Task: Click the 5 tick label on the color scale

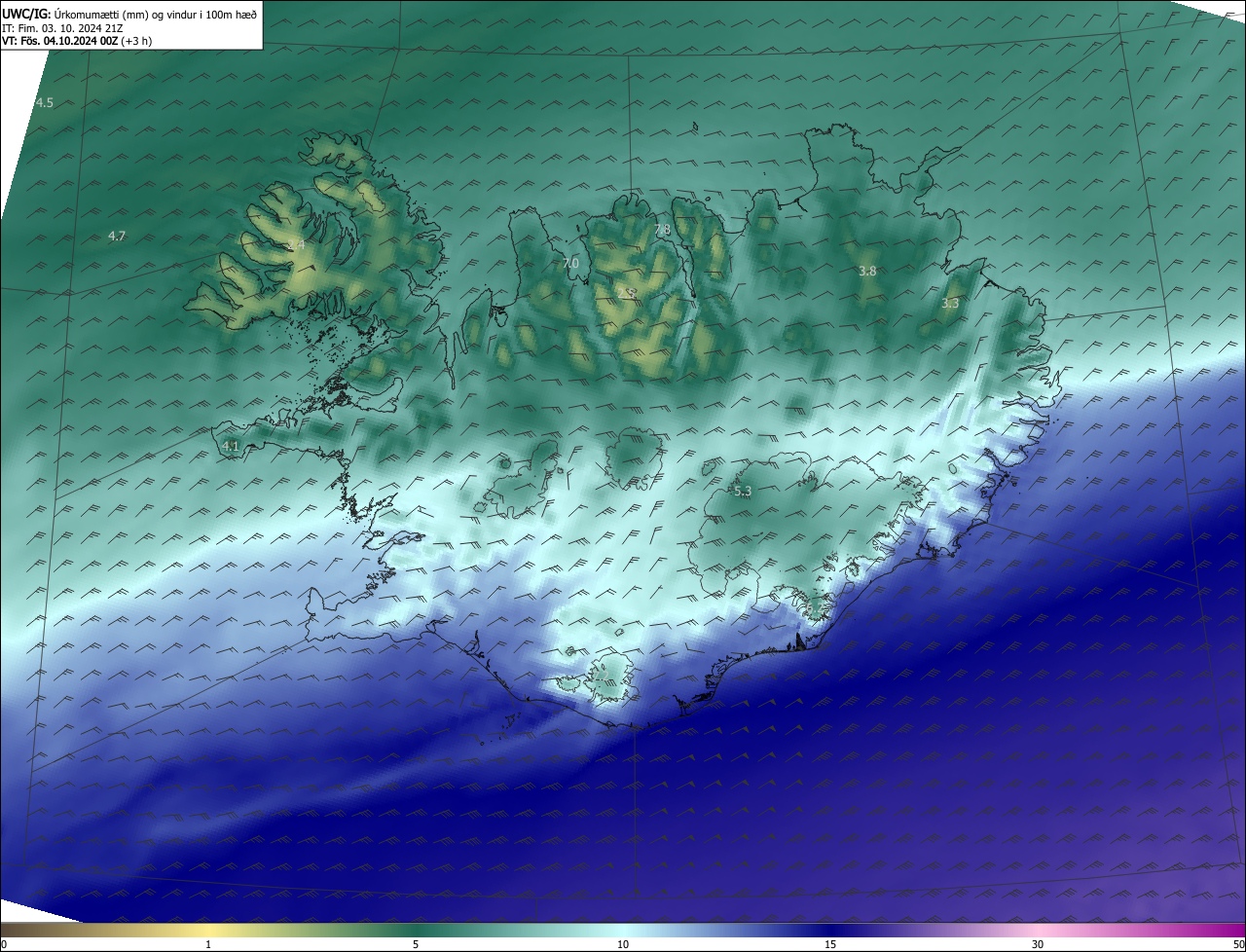Action: point(416,944)
